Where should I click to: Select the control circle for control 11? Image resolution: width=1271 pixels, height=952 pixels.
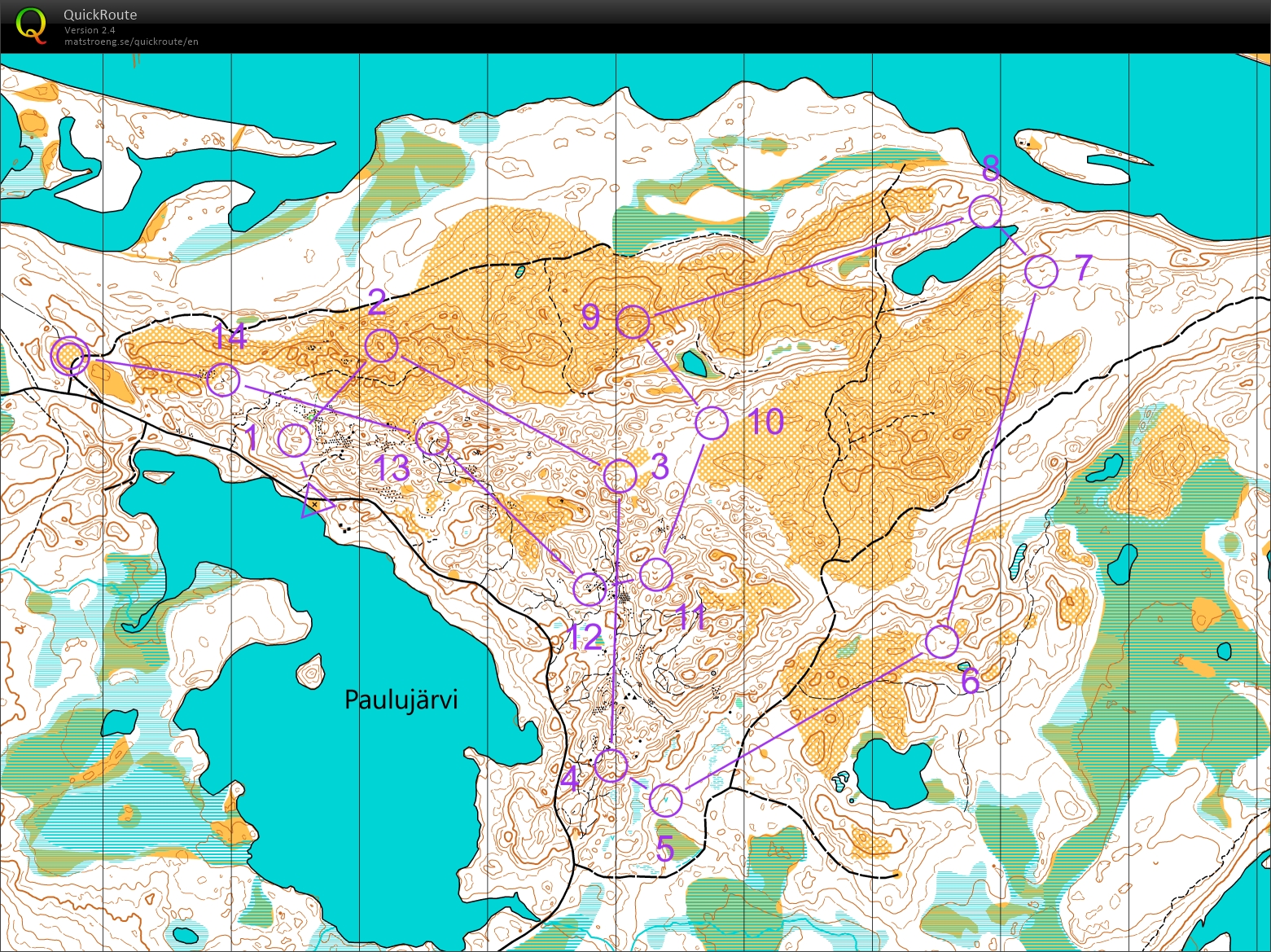[655, 574]
